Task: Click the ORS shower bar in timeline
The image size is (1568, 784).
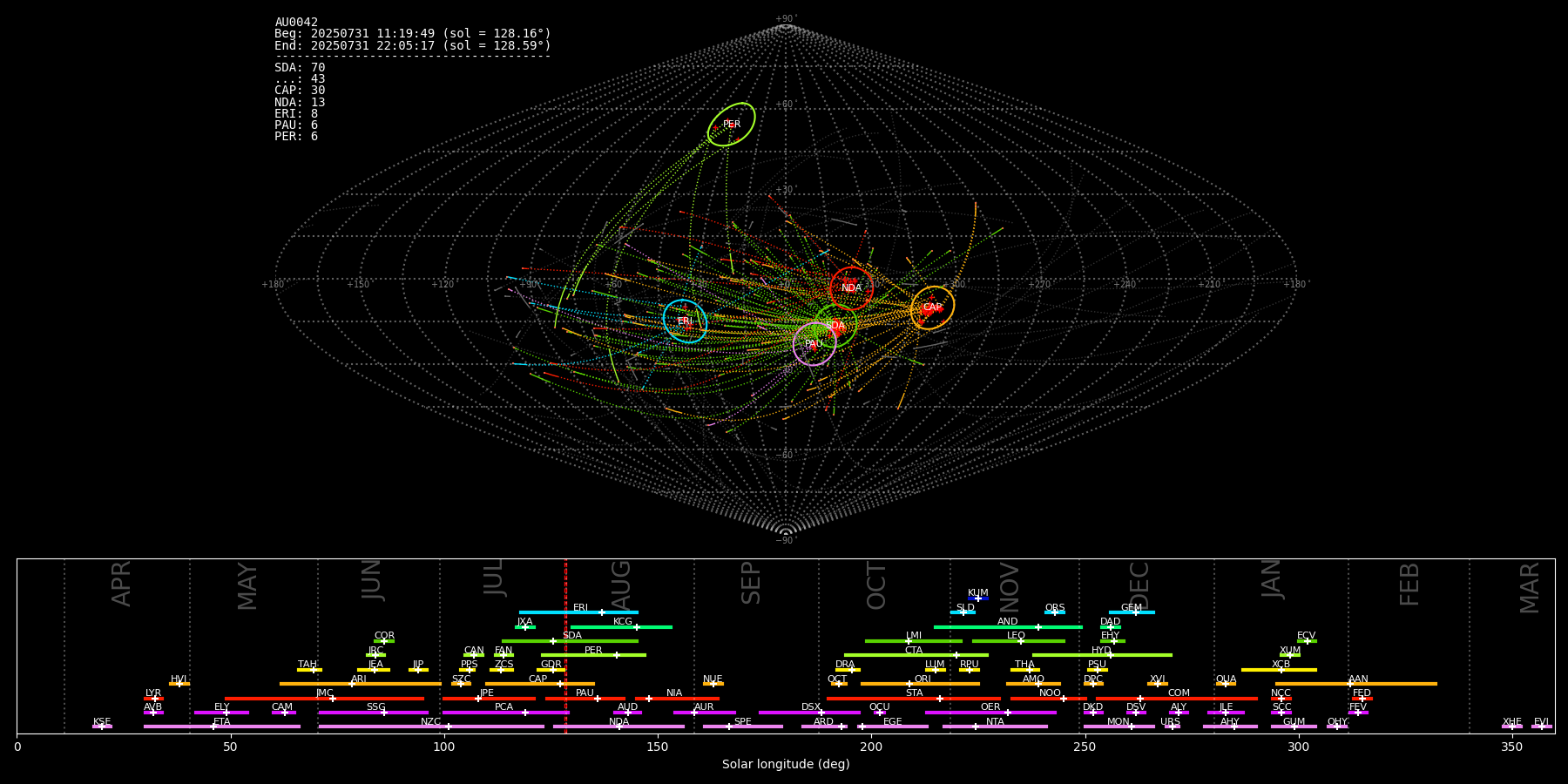Action: click(1055, 612)
